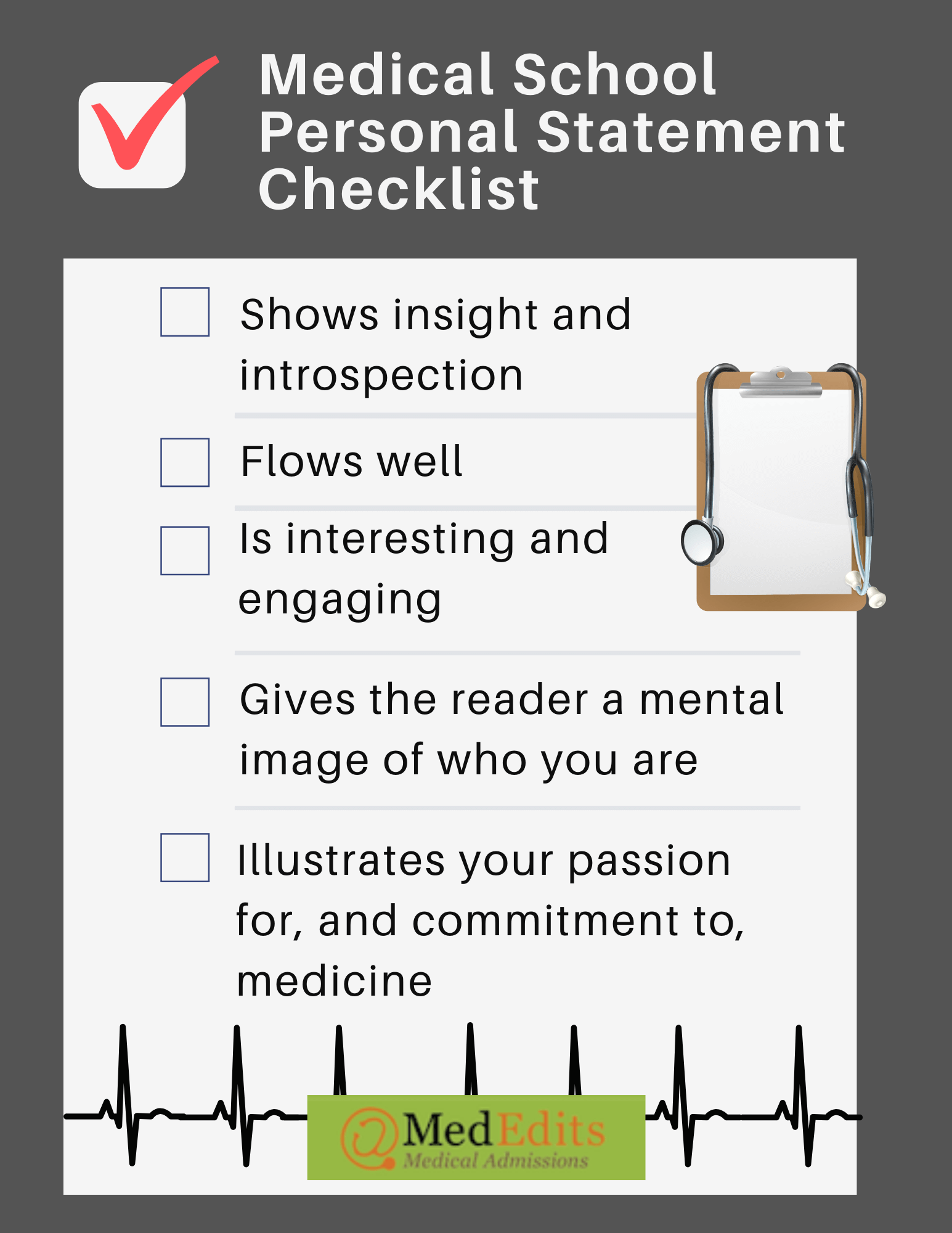Click the clipboard with stethoscope image
The image size is (952, 1233).
pyautogui.click(x=783, y=487)
